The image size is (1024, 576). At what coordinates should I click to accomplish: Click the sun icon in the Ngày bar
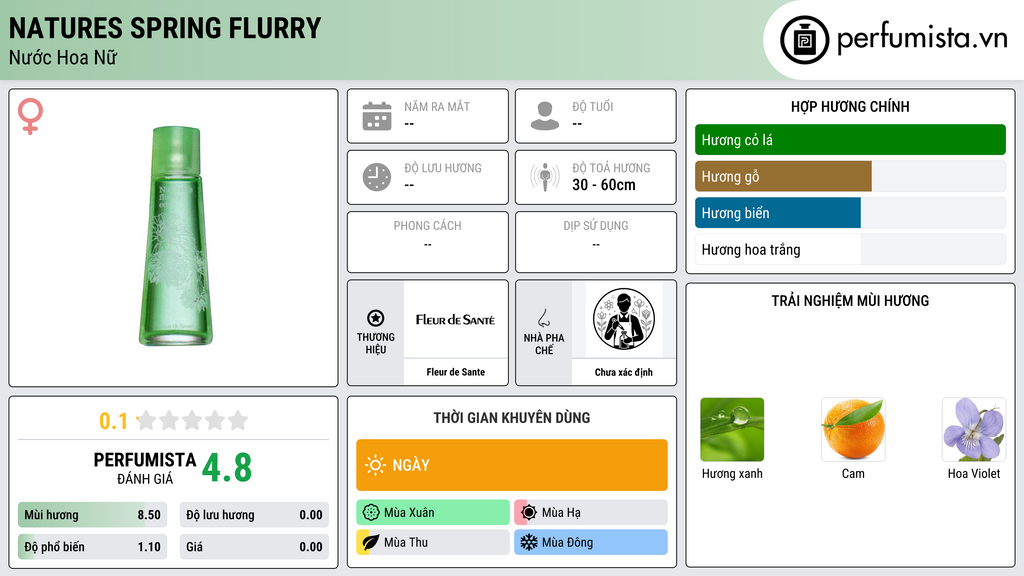point(375,465)
